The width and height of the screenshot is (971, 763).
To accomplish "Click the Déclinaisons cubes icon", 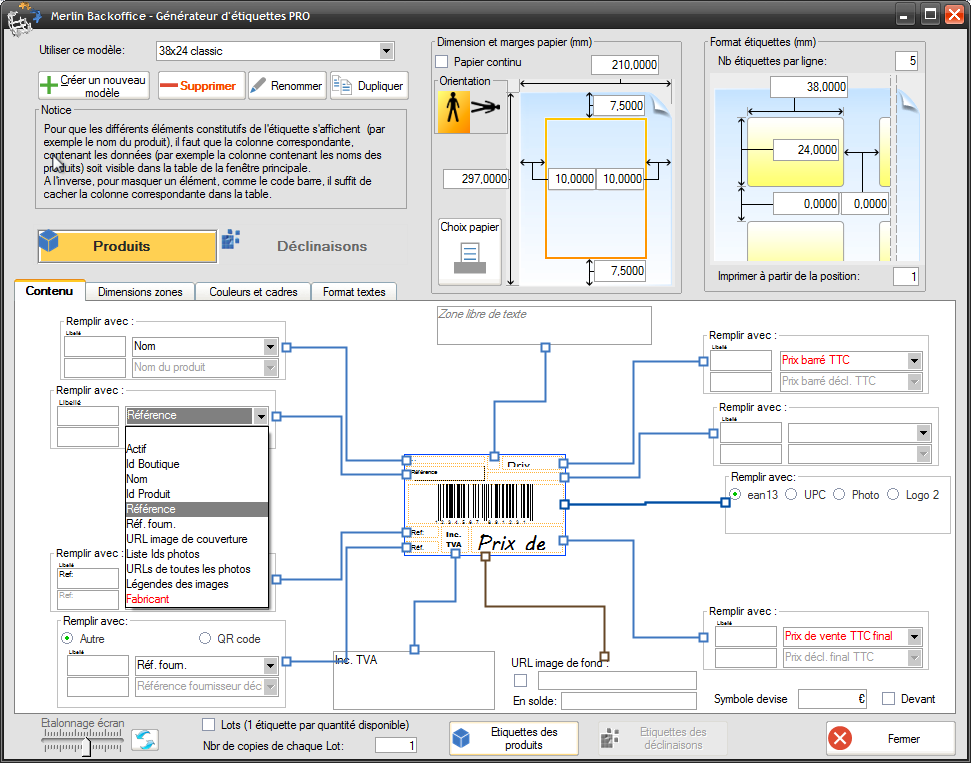I will [231, 239].
